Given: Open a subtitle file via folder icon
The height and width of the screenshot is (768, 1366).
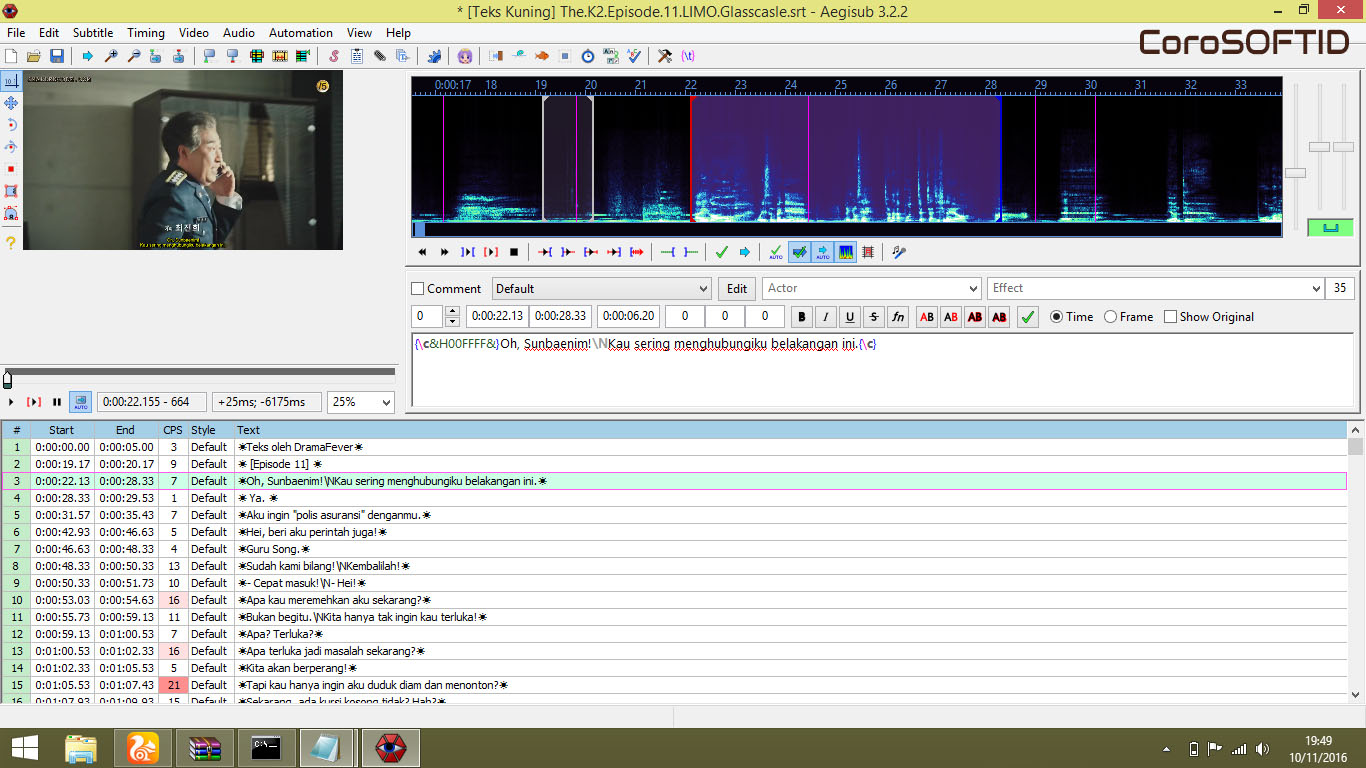Looking at the screenshot, I should tap(34, 56).
